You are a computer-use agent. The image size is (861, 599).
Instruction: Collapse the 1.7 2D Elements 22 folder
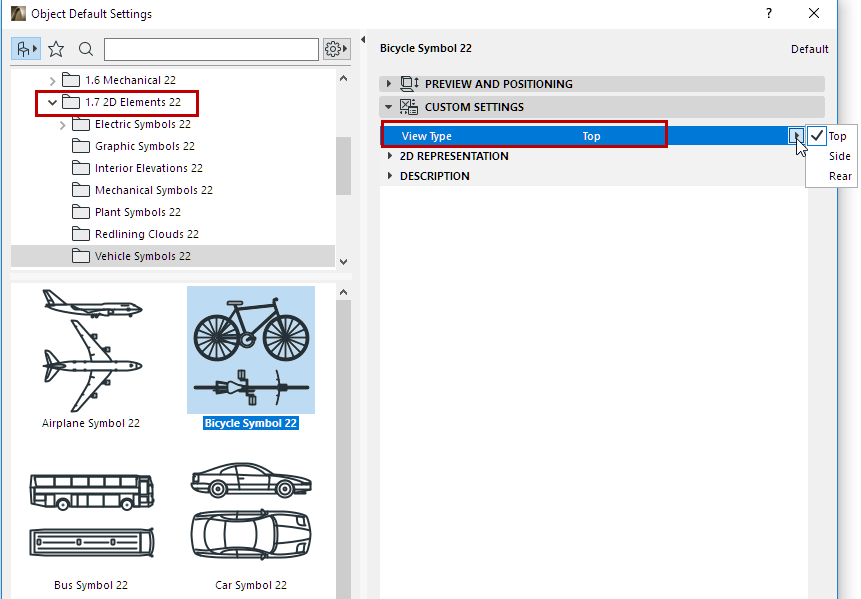click(x=52, y=102)
